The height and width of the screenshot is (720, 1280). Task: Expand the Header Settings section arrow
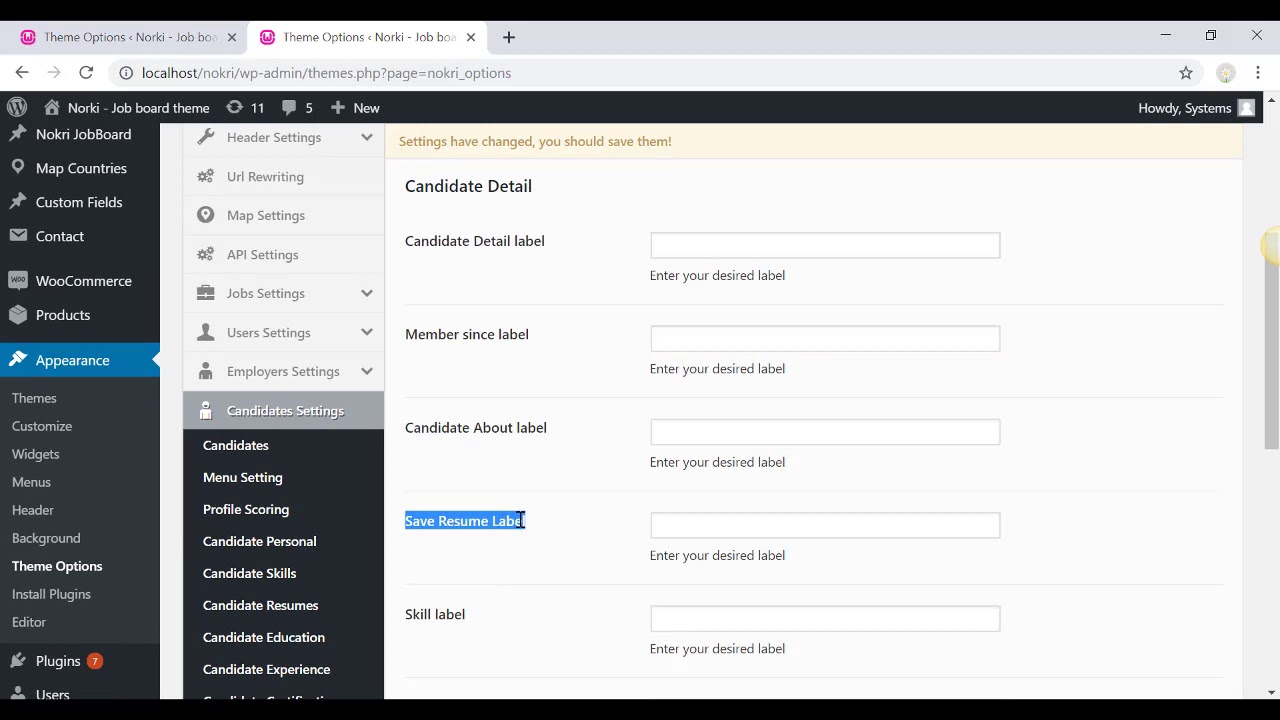(x=367, y=137)
